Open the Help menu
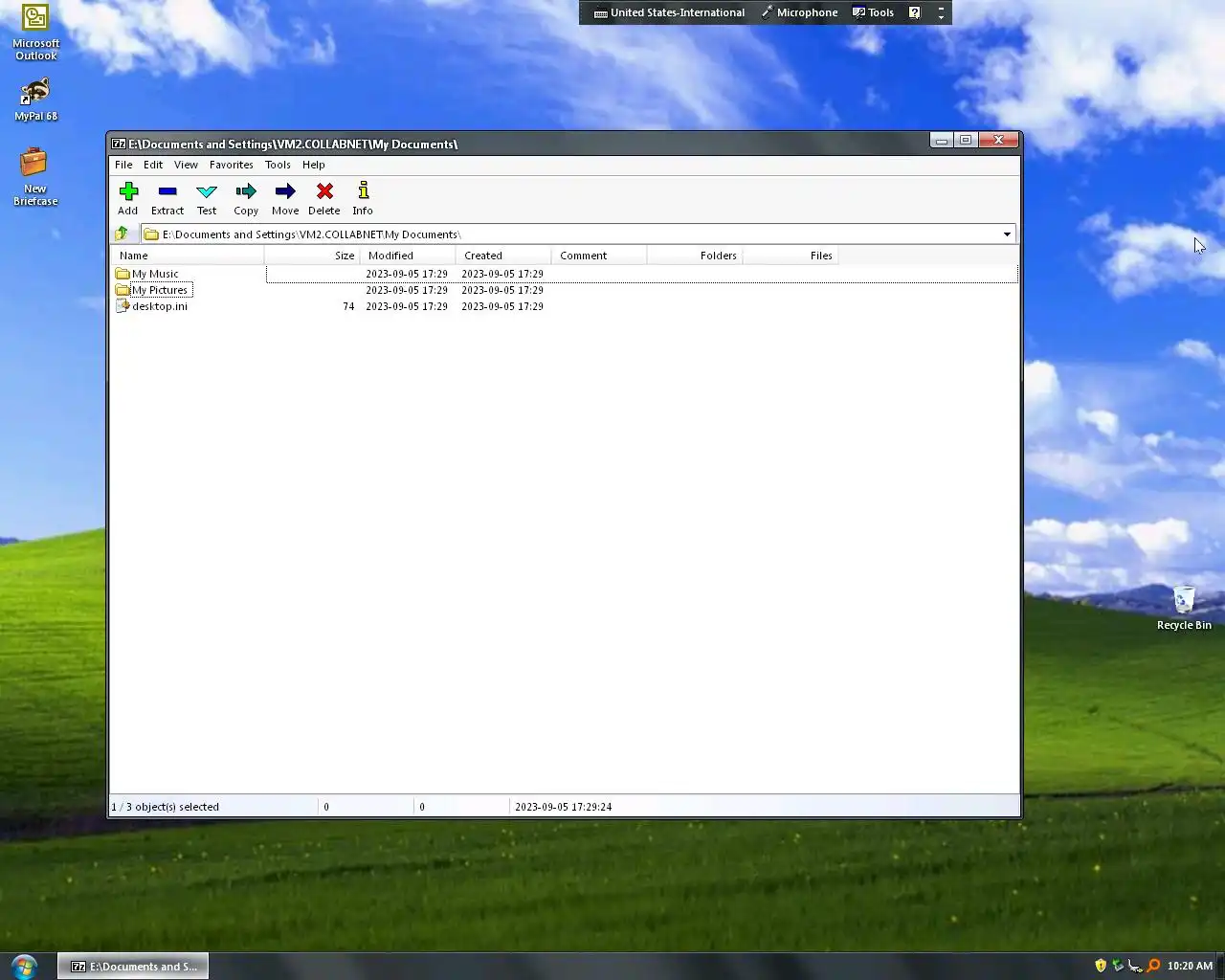This screenshot has height=980, width=1225. 314,165
